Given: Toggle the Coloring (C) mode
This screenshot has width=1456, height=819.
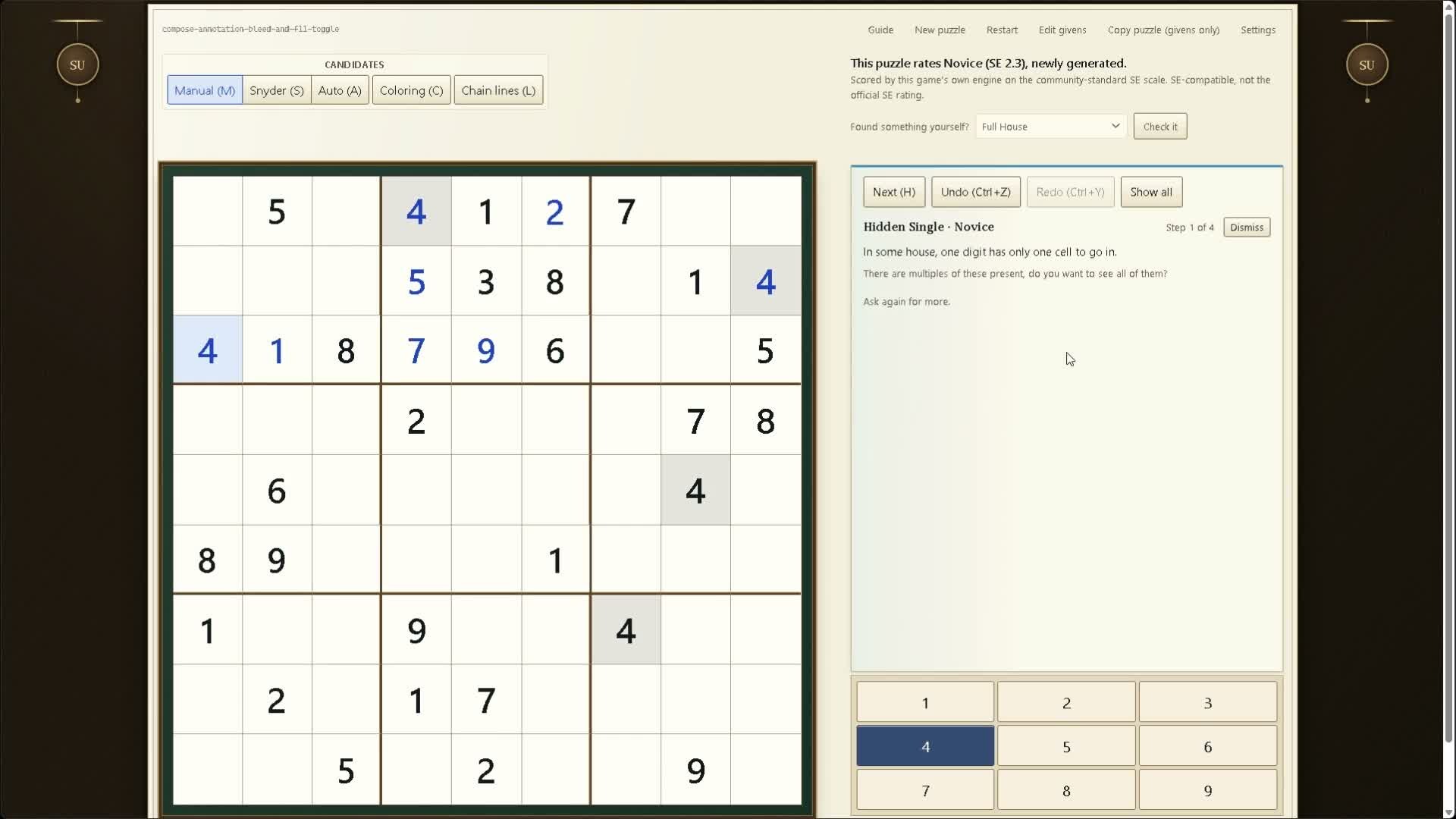Looking at the screenshot, I should [x=412, y=90].
